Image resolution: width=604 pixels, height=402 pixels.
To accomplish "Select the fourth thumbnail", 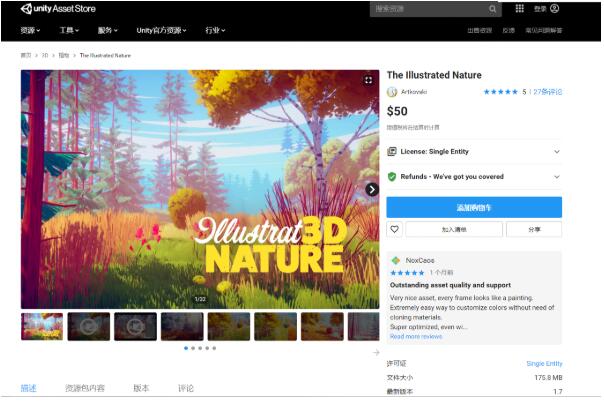I will [182, 327].
